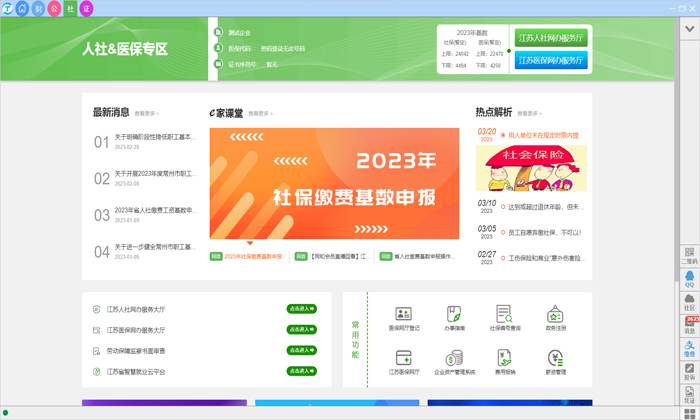Expand 查看更多 next to 最新消息
The width and height of the screenshot is (700, 420).
point(146,114)
